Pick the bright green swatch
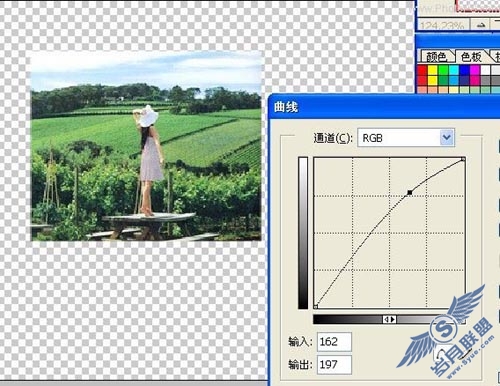Screen dimensions: 500x386 coord(443,70)
